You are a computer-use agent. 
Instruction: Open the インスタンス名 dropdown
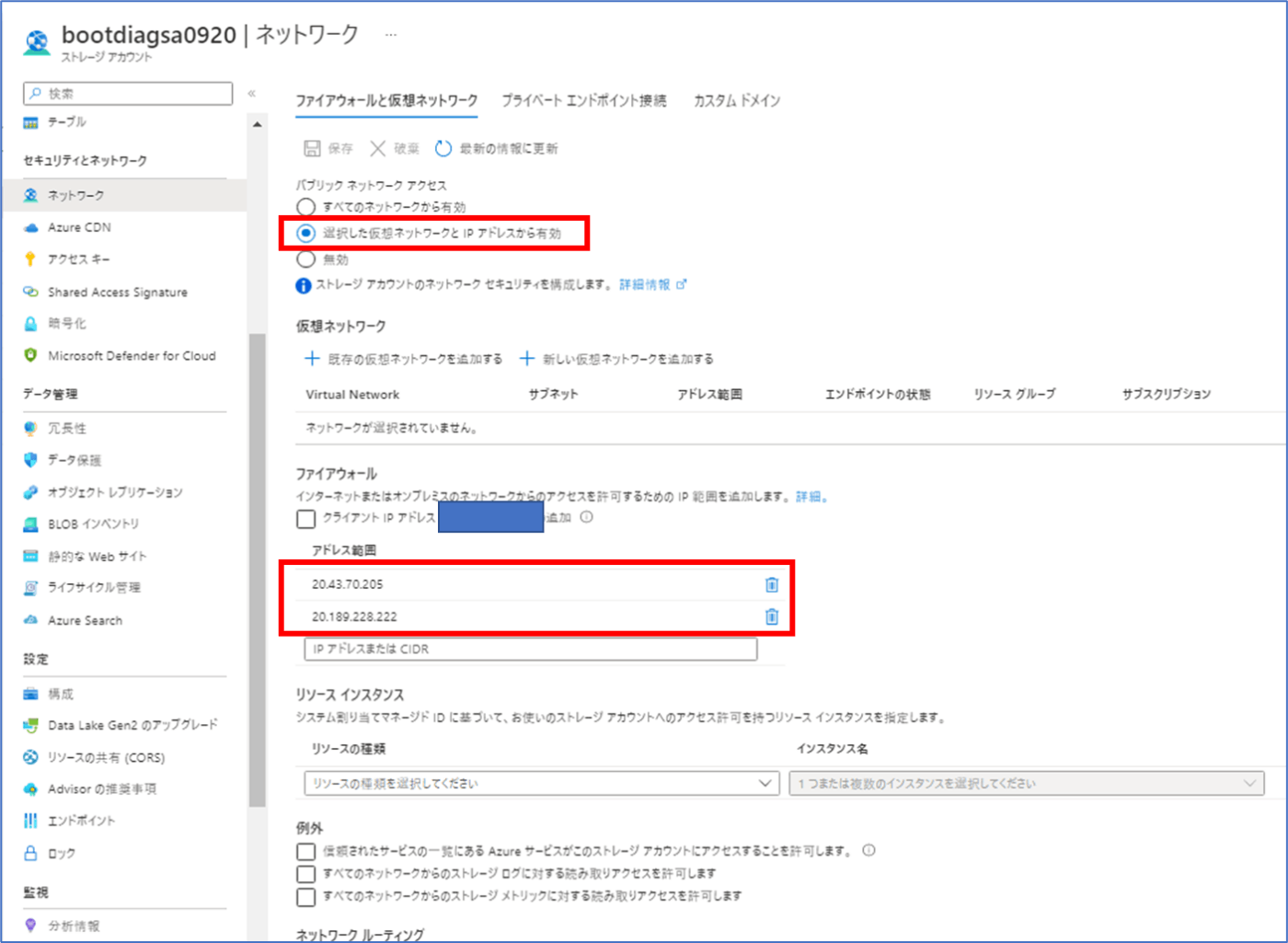[x=1027, y=784]
